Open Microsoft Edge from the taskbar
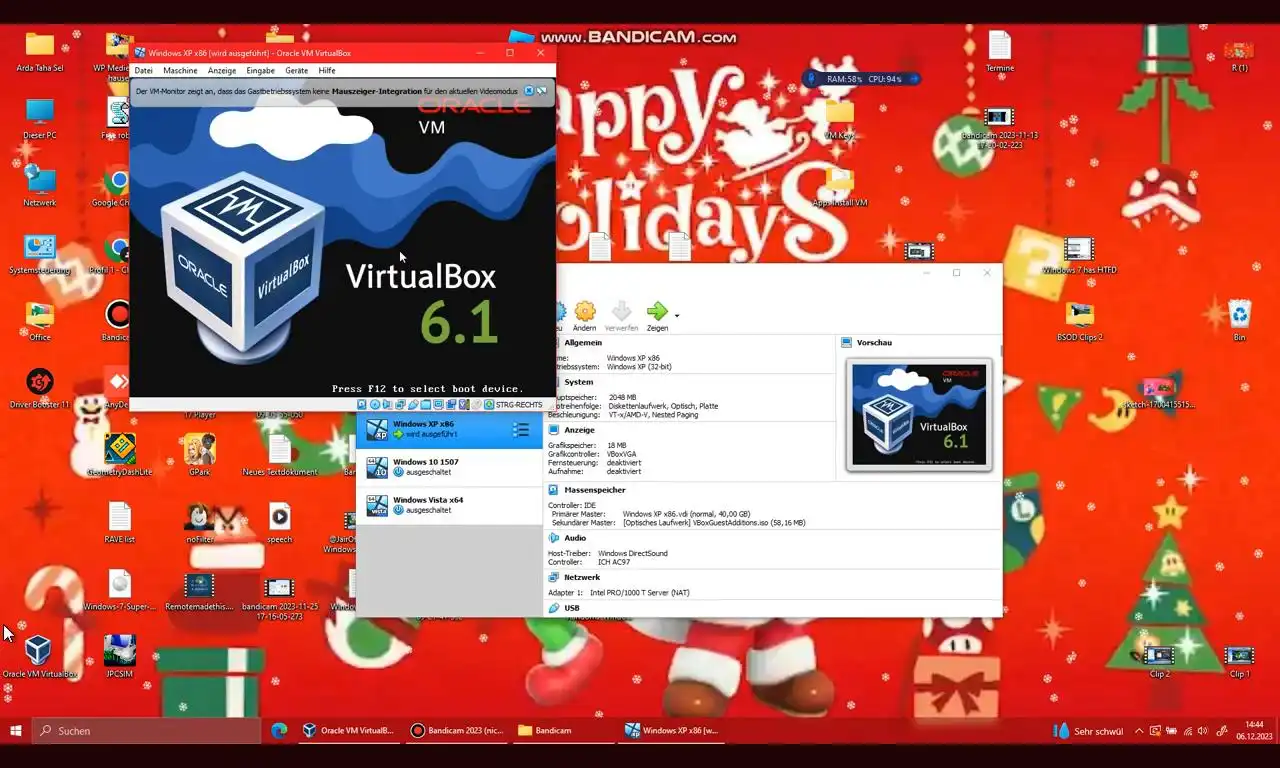The width and height of the screenshot is (1280, 768). 279,731
